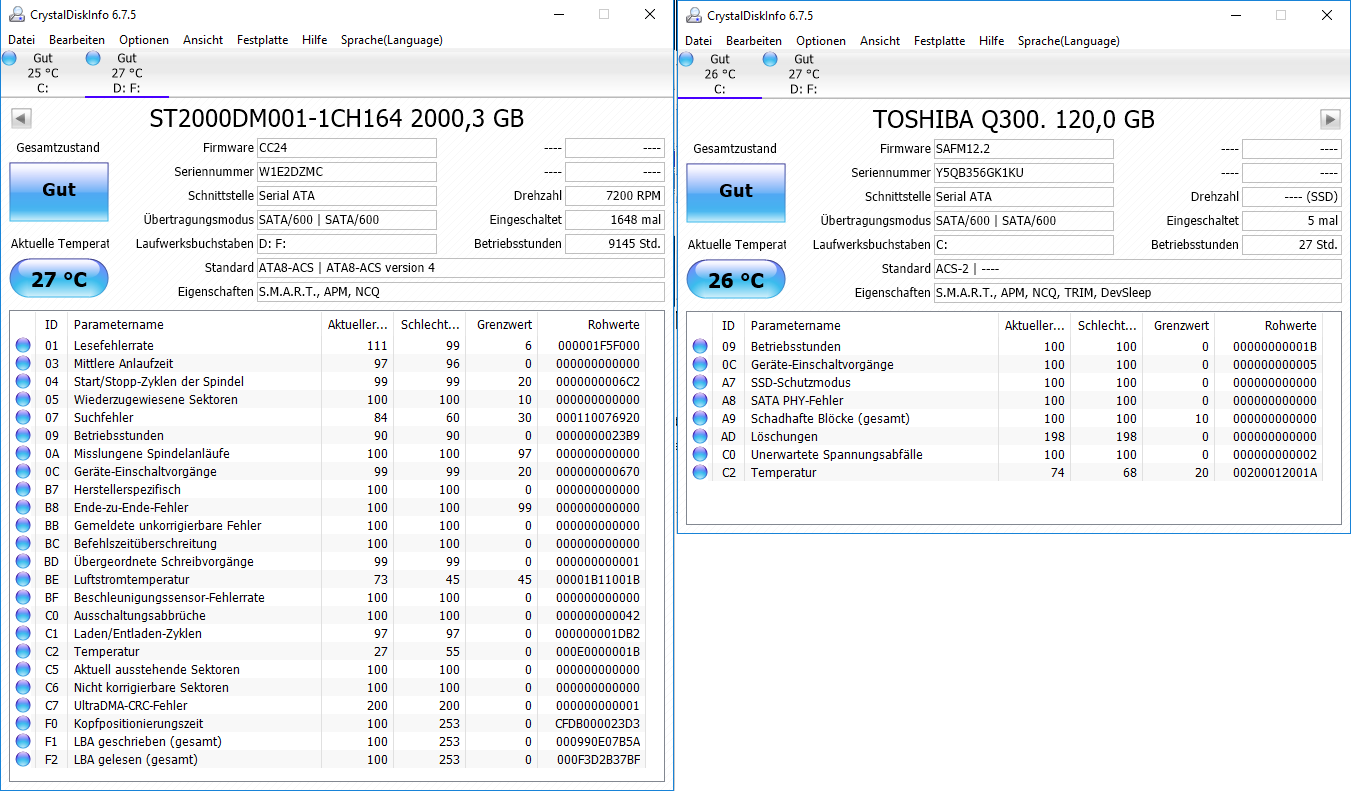Click the ST2000DM001-1CH164 disk title

pos(336,119)
